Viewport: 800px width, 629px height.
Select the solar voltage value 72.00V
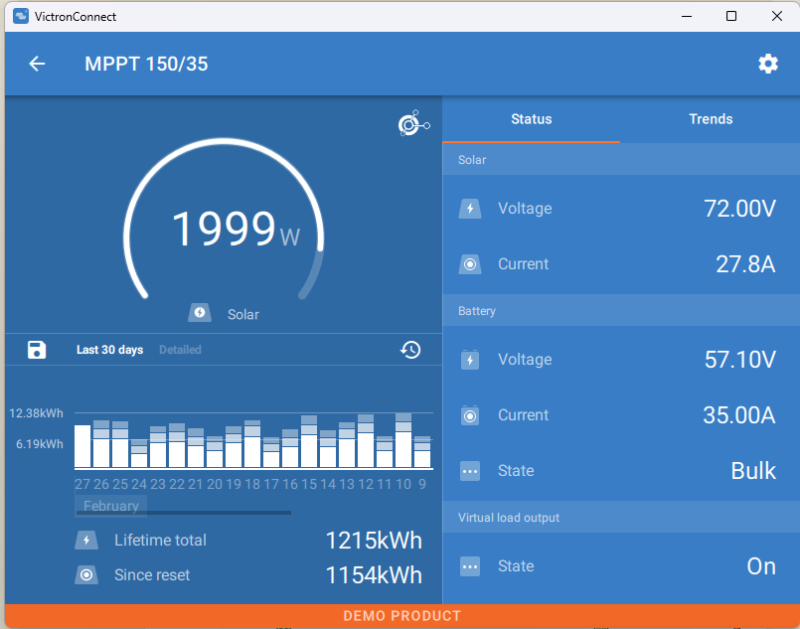[740, 209]
